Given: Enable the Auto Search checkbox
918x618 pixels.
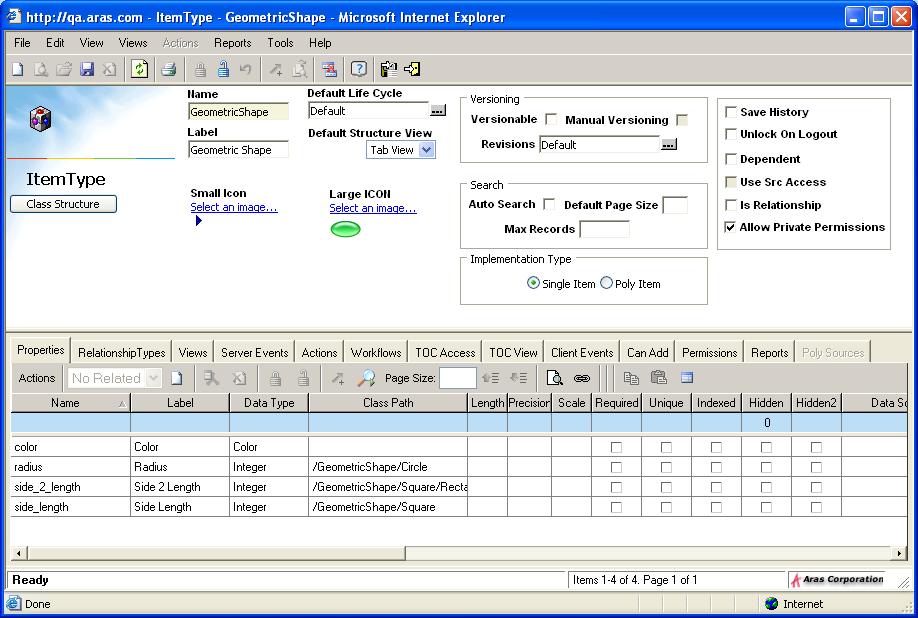Looking at the screenshot, I should click(549, 204).
